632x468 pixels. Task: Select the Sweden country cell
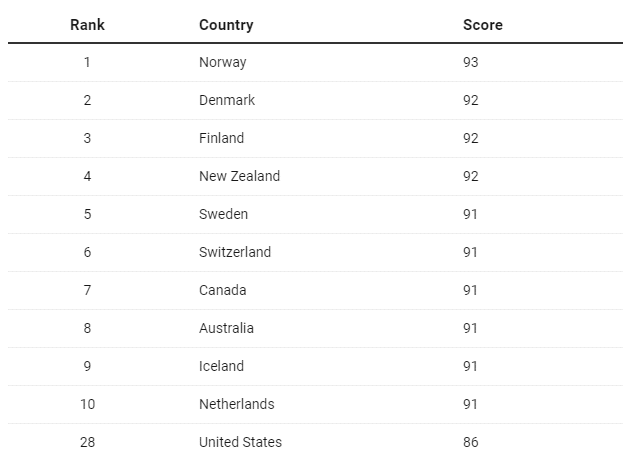coord(223,214)
